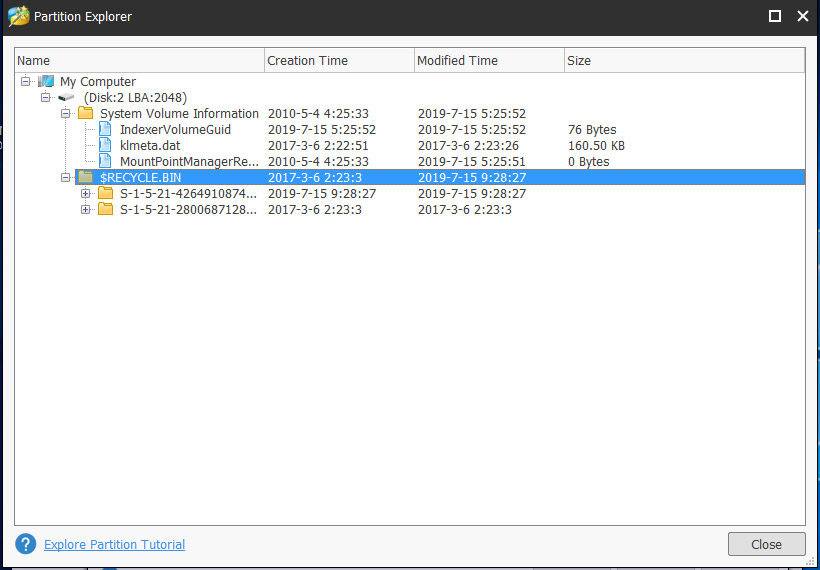The width and height of the screenshot is (820, 570).
Task: Select the klmeta.dat file name
Action: (150, 145)
